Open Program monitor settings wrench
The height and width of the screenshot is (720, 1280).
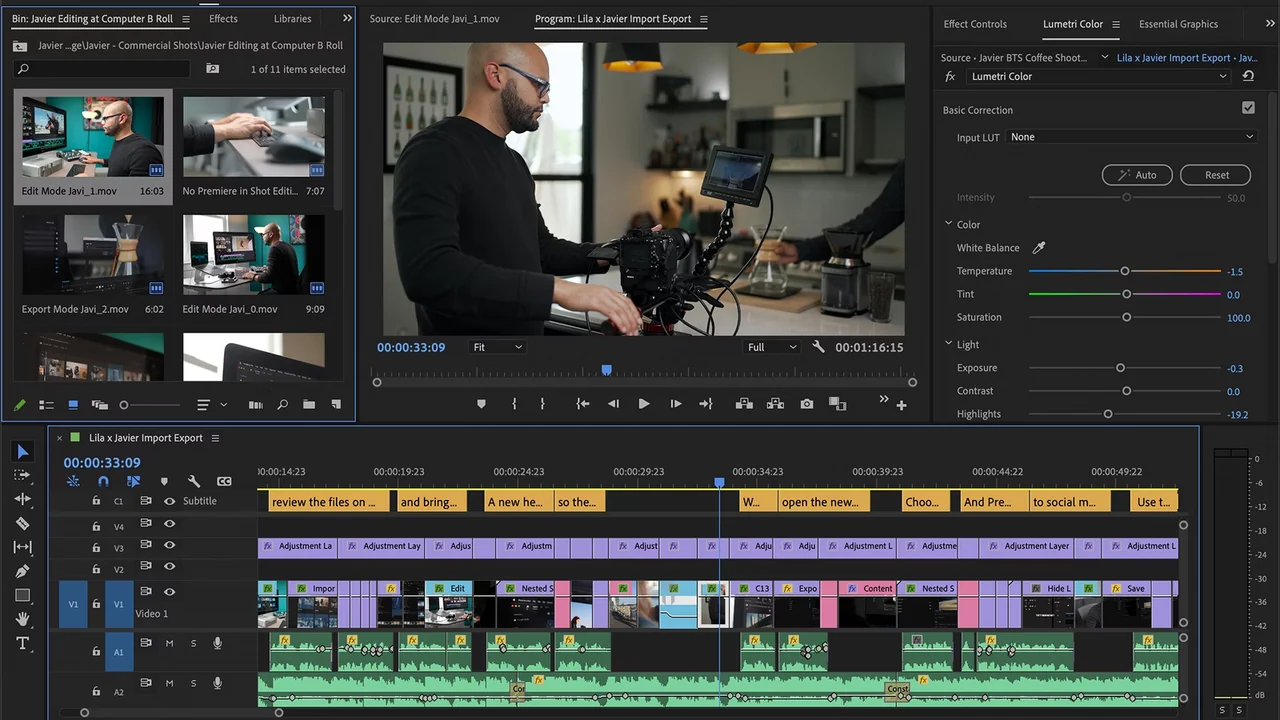point(818,347)
